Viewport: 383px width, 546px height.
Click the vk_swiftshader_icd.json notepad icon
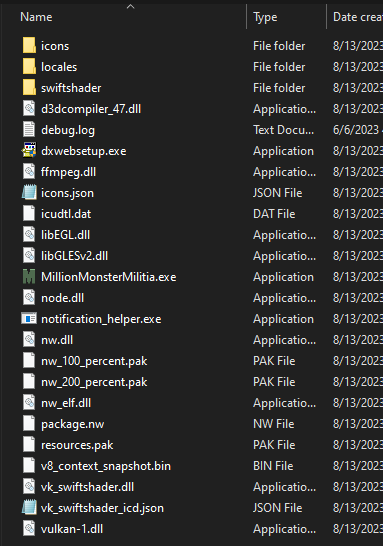pyautogui.click(x=29, y=508)
